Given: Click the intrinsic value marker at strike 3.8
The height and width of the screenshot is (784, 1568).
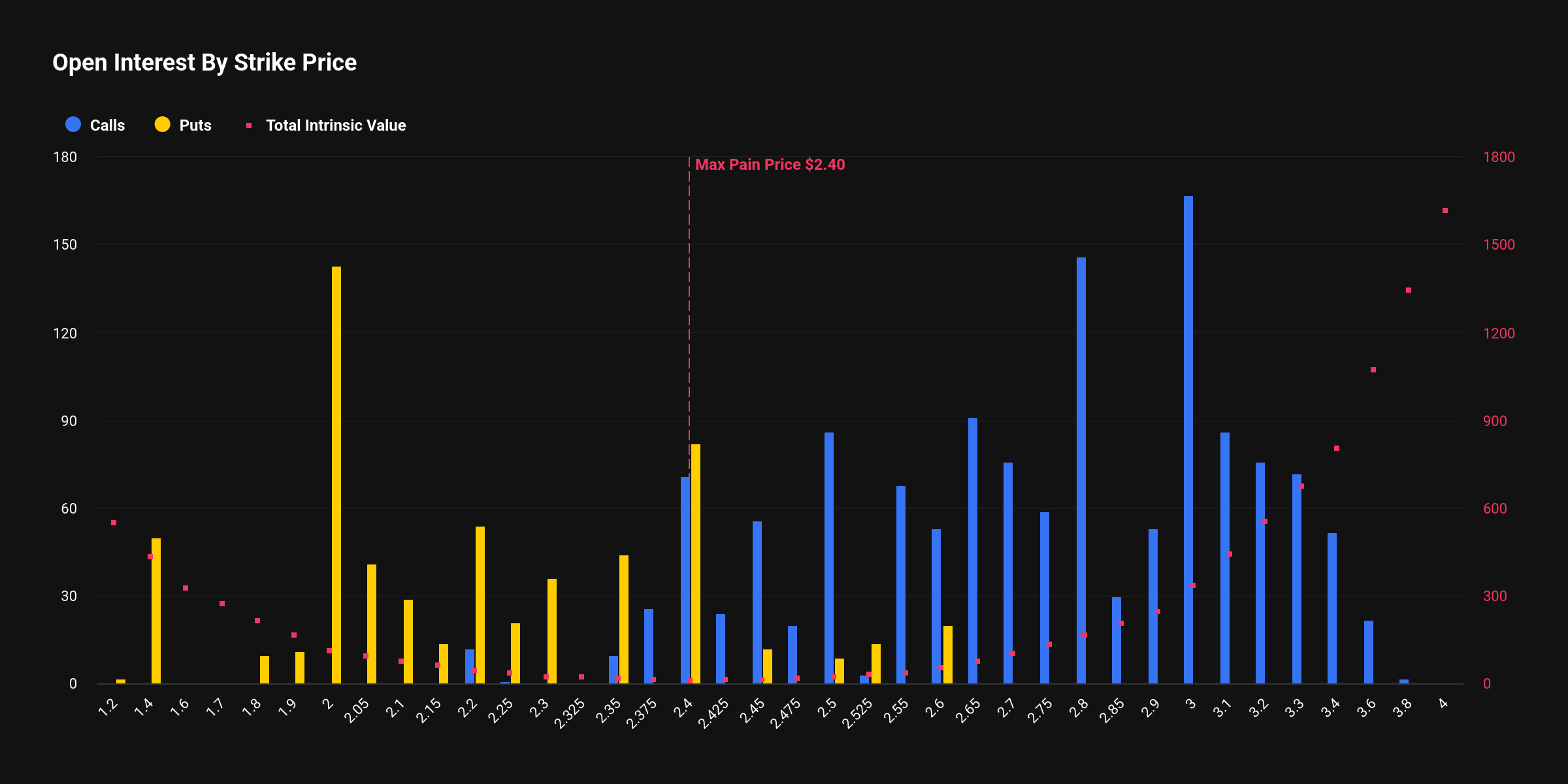Looking at the screenshot, I should [1409, 290].
